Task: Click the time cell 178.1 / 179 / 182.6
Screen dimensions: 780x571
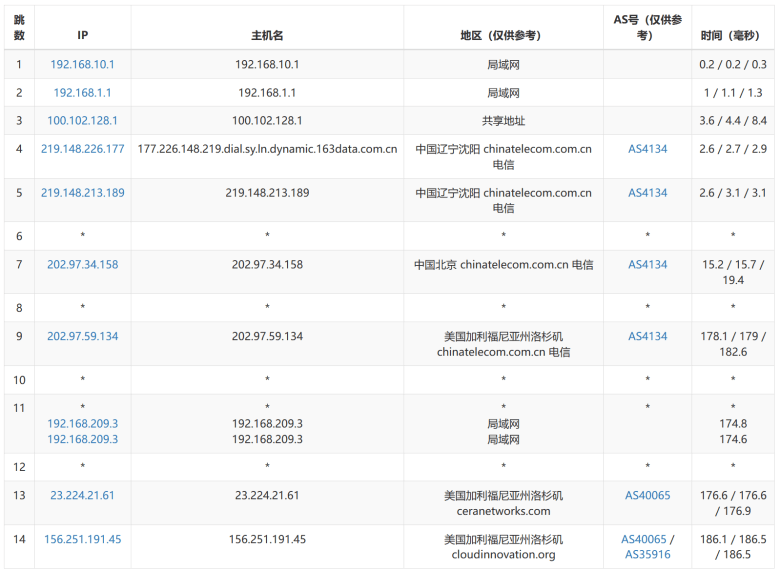Action: 733,344
